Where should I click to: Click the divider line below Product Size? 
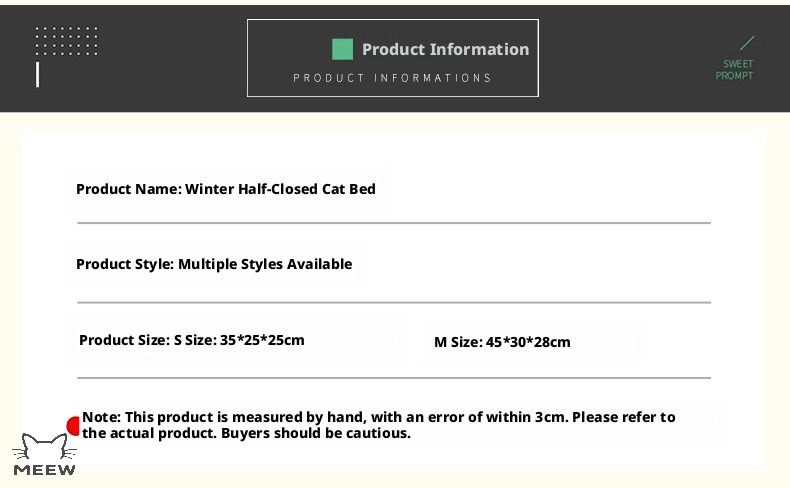pyautogui.click(x=393, y=377)
